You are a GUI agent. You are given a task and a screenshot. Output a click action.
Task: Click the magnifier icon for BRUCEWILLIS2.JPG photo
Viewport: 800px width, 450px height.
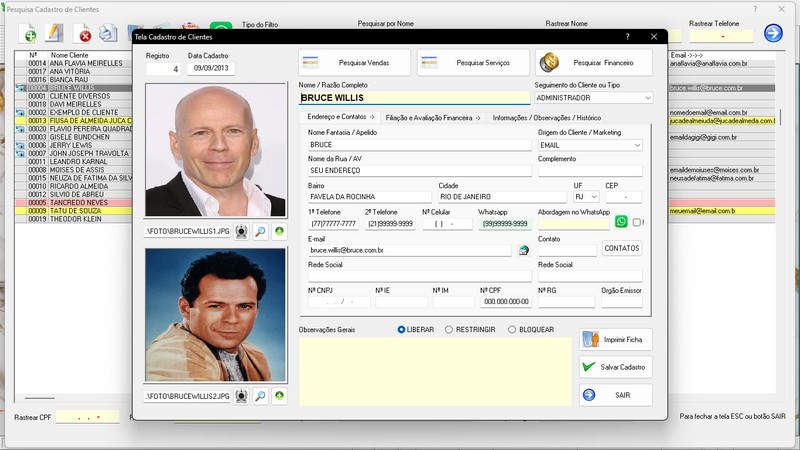[x=260, y=397]
